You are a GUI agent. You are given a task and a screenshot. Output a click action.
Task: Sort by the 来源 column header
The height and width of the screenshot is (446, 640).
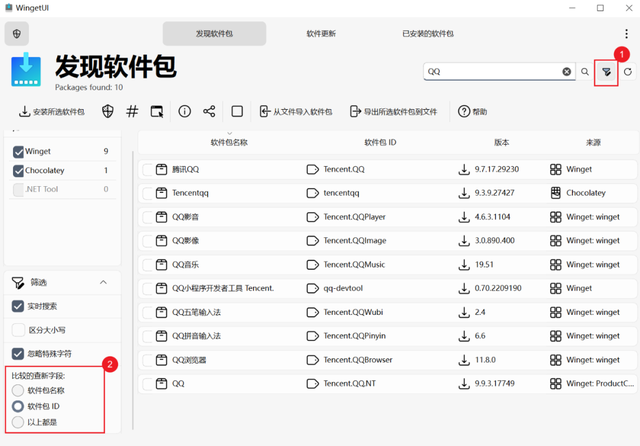[x=593, y=142]
